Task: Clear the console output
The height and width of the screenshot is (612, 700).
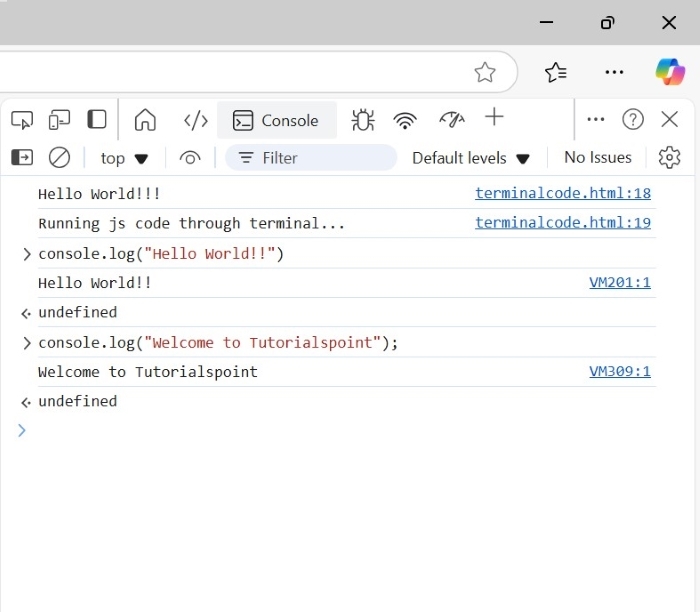Action: coord(60,158)
